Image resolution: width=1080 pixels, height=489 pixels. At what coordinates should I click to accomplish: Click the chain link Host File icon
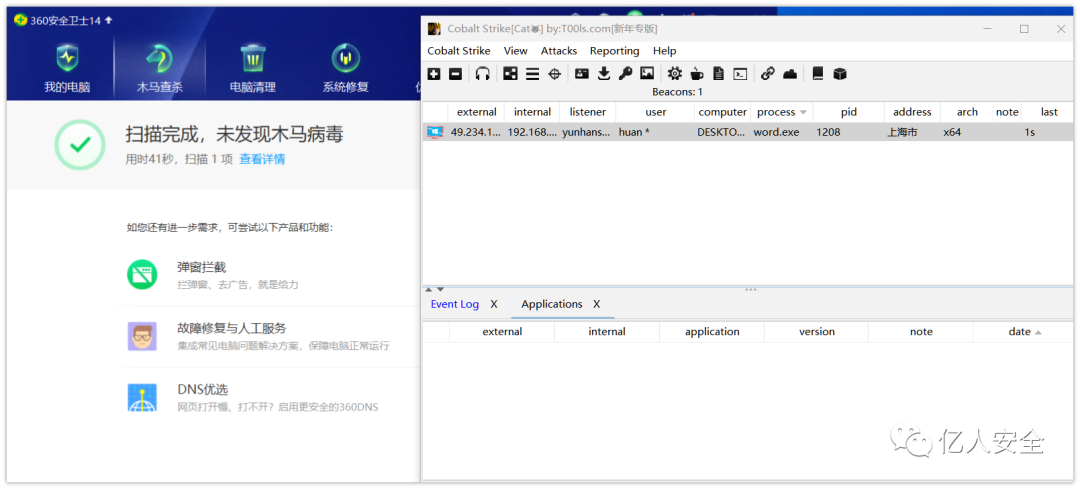pyautogui.click(x=768, y=74)
